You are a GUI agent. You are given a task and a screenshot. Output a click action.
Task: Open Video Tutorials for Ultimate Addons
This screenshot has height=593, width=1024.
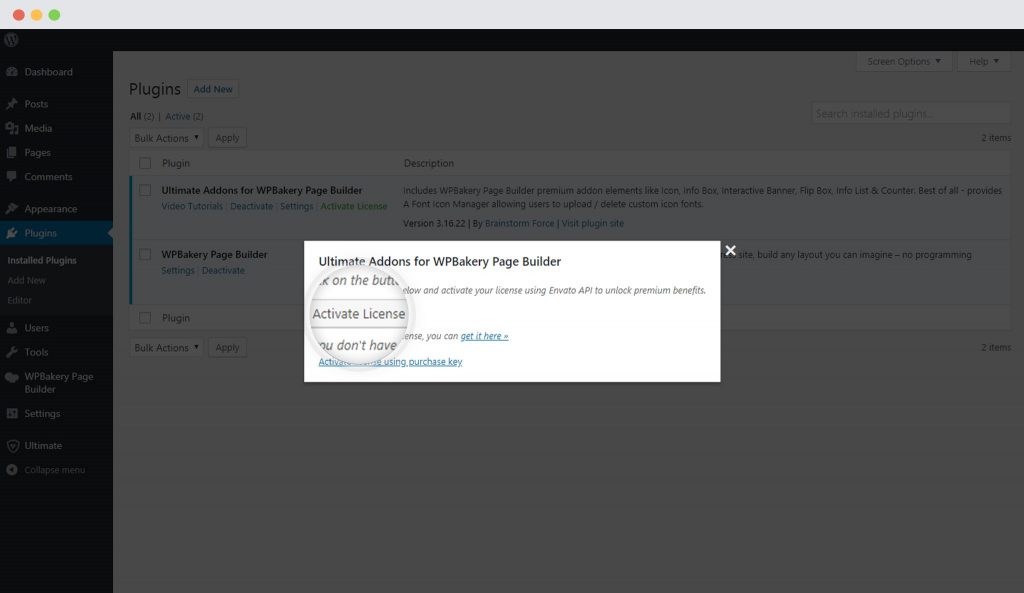point(192,206)
